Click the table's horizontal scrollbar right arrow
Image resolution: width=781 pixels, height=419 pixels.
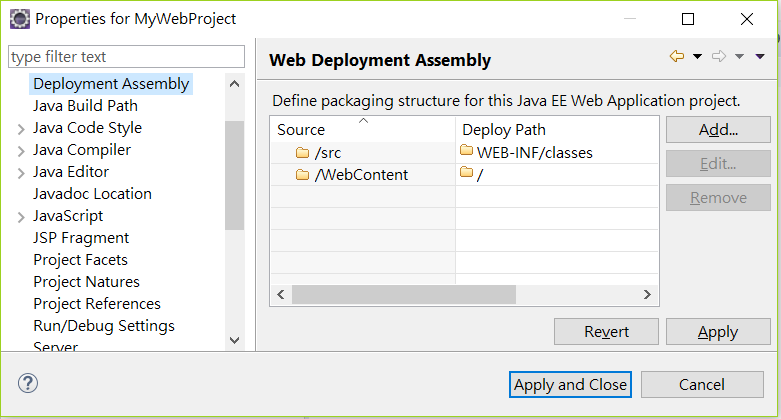coord(647,294)
